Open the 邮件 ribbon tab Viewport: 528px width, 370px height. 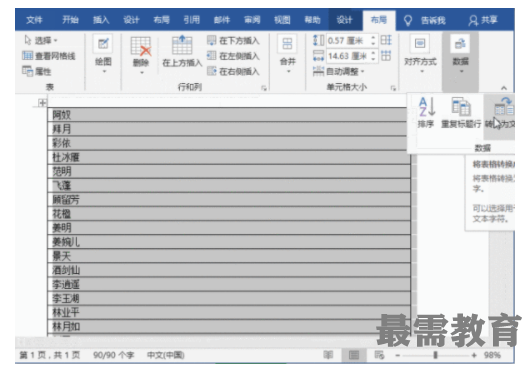(x=222, y=20)
